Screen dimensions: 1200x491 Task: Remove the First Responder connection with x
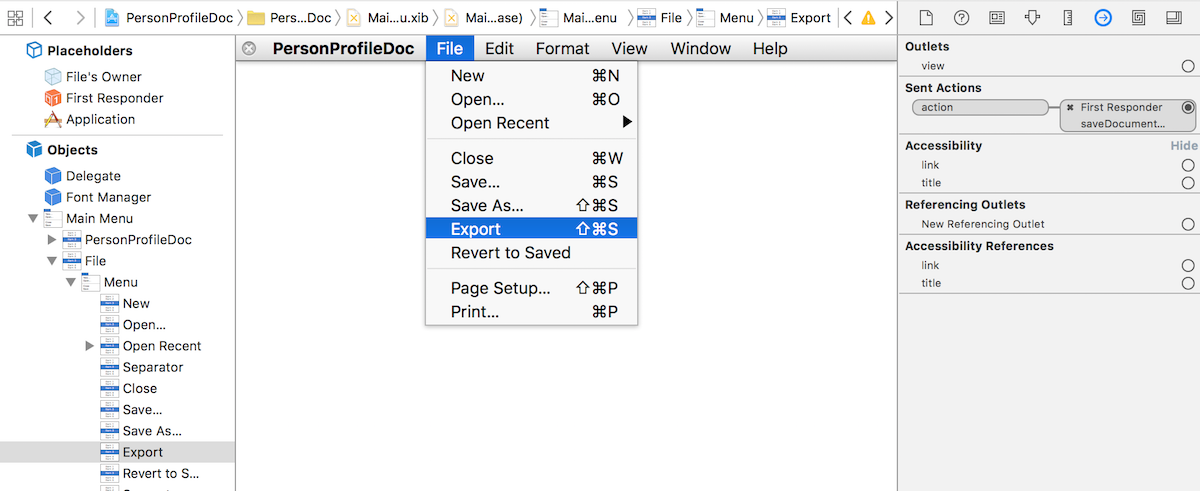pos(1070,107)
